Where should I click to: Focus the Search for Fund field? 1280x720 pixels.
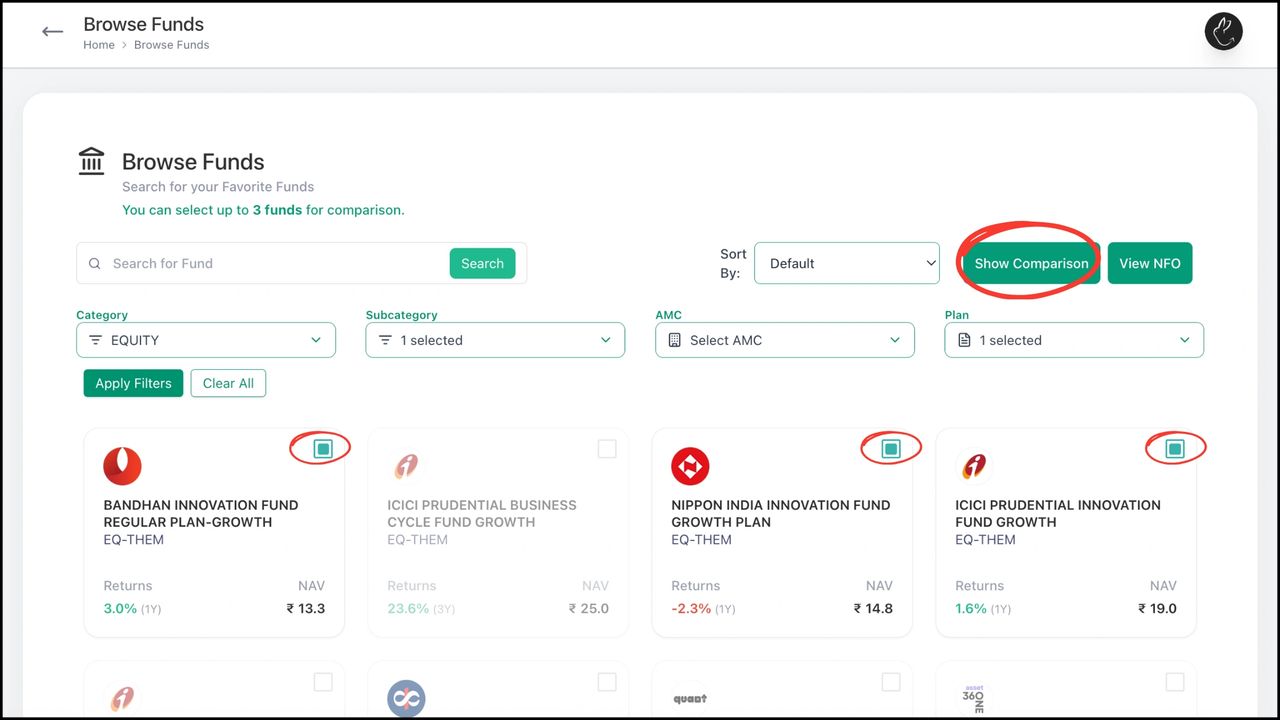(275, 264)
